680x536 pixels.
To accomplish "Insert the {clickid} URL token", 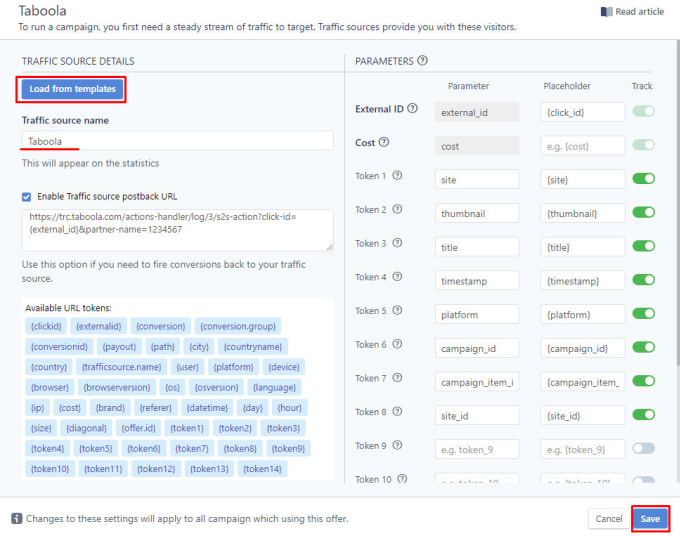I will pyautogui.click(x=46, y=326).
